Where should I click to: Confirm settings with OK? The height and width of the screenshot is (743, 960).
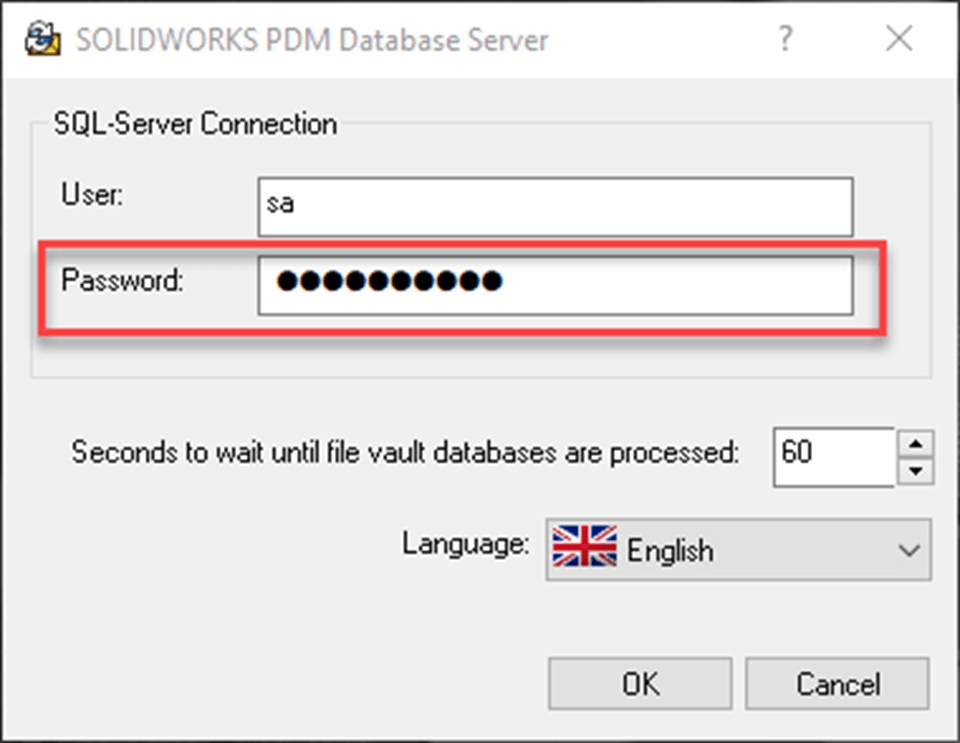(639, 684)
